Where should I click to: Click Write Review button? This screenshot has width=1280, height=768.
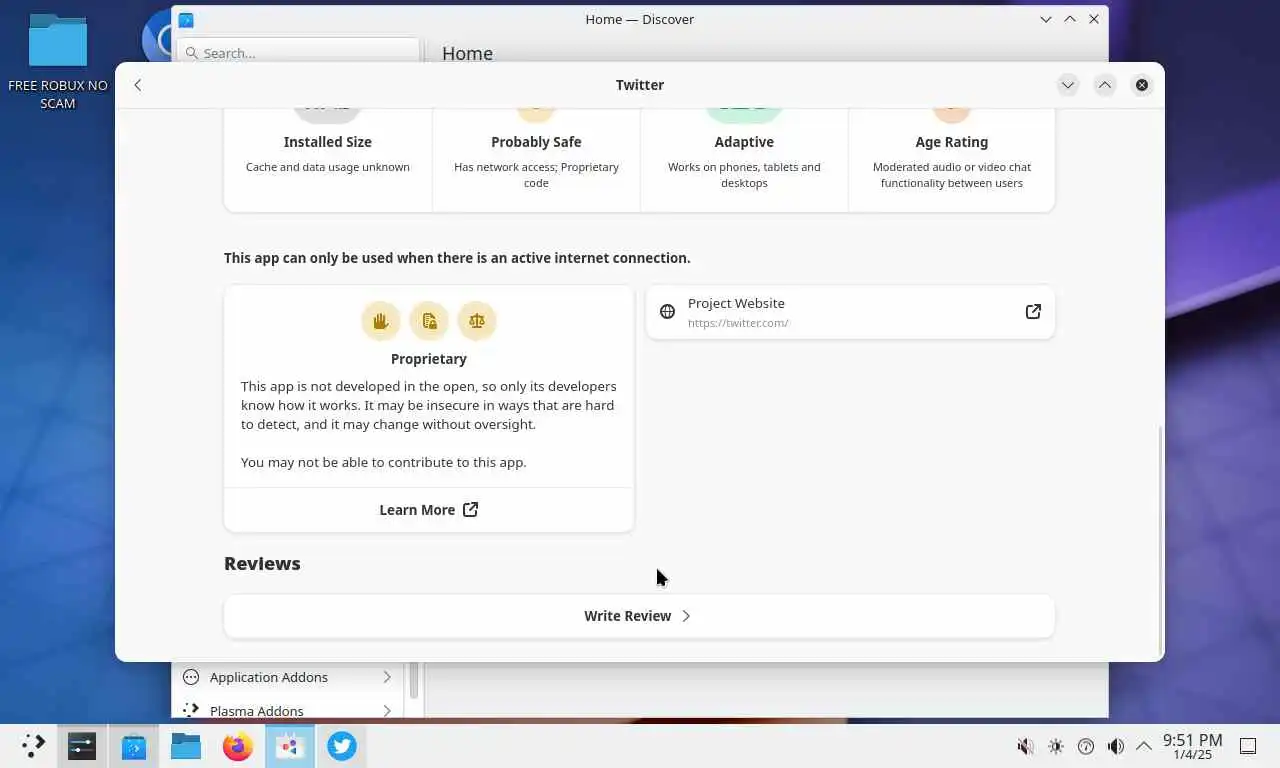tap(639, 616)
